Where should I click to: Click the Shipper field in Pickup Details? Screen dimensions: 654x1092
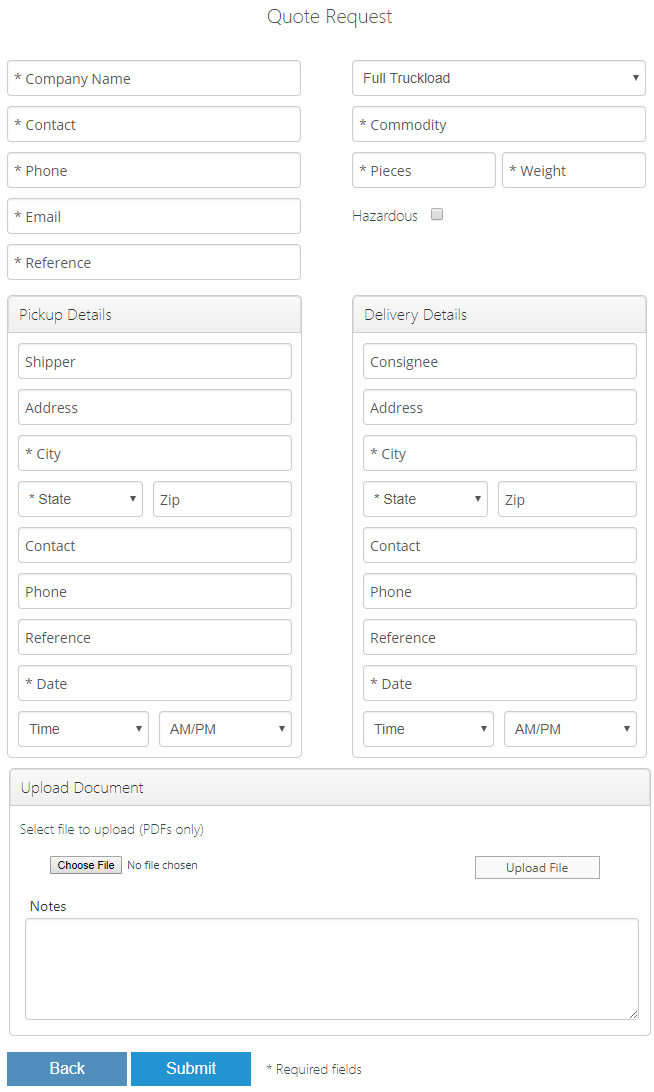[x=155, y=361]
